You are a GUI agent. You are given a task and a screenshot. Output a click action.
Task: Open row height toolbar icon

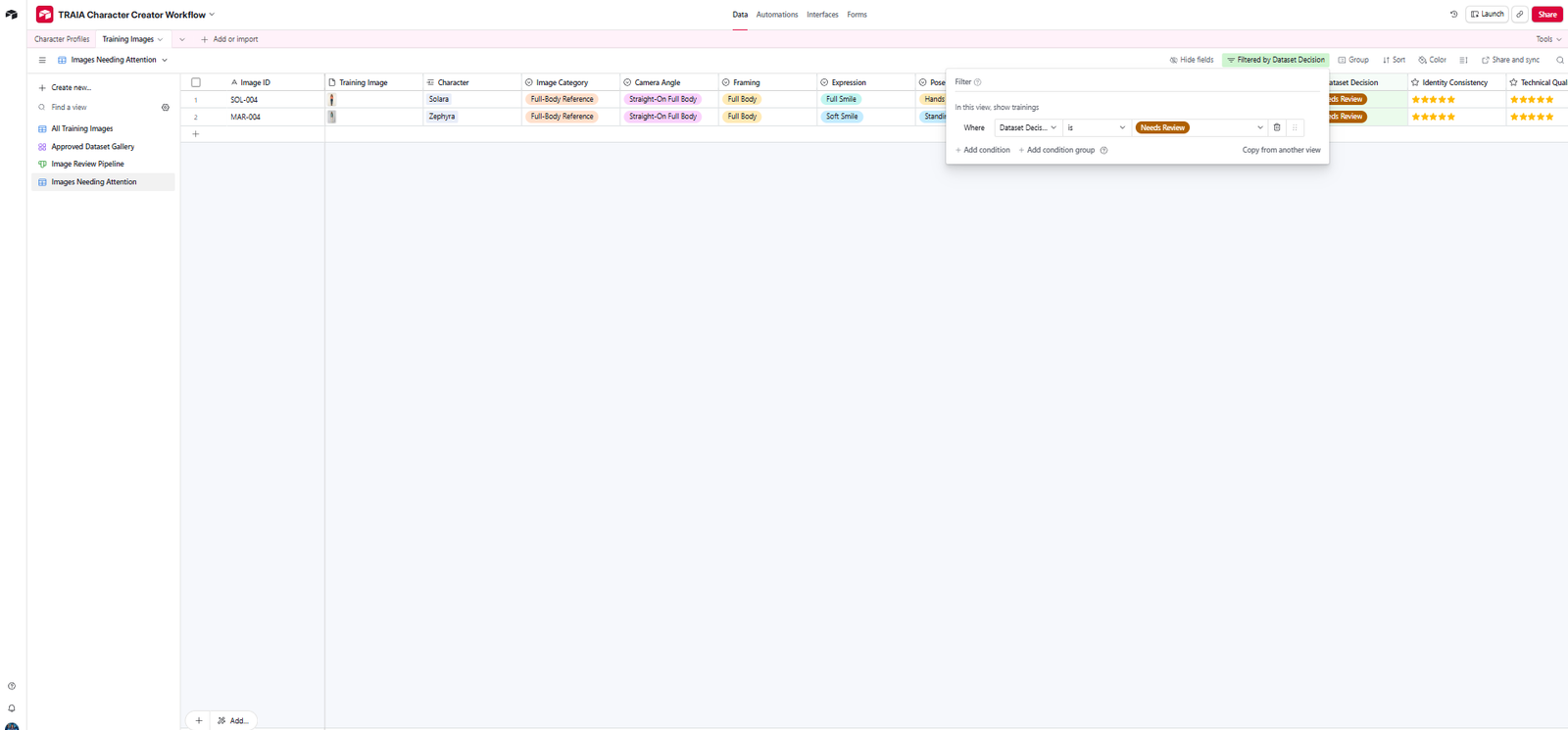pos(1463,60)
